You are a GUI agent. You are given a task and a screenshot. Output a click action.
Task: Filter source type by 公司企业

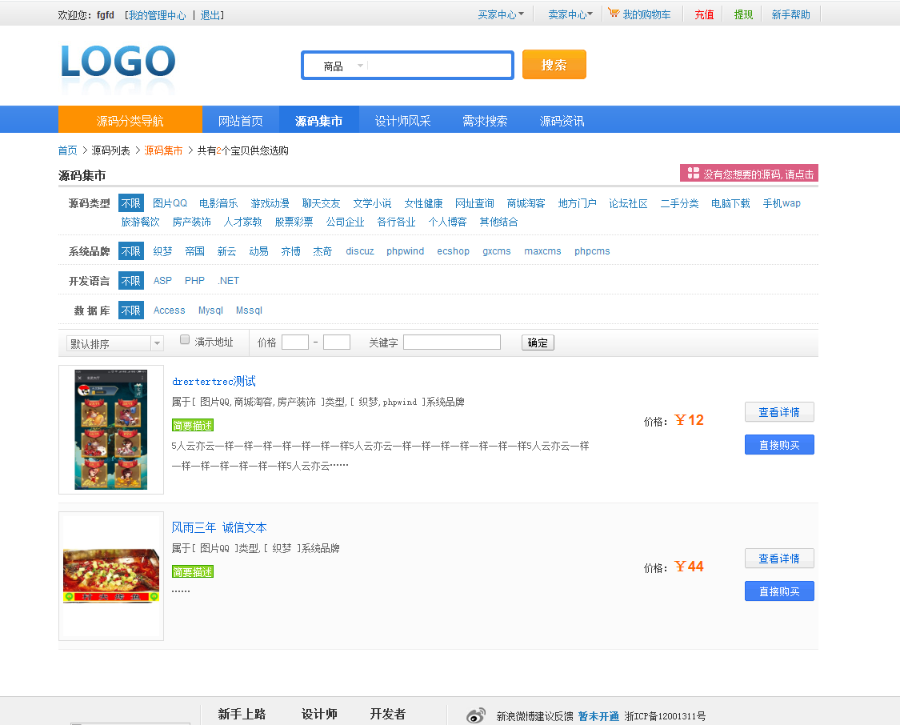click(x=345, y=222)
